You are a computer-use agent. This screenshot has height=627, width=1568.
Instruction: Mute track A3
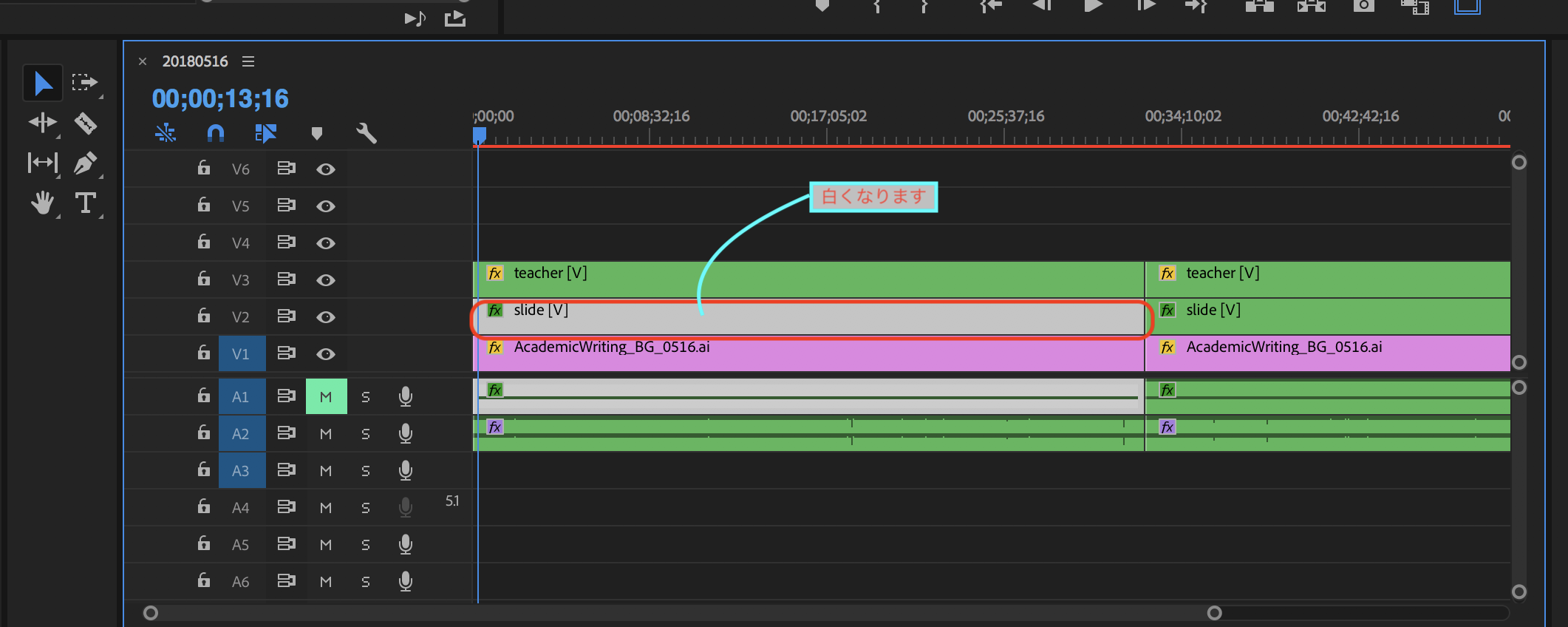[326, 471]
